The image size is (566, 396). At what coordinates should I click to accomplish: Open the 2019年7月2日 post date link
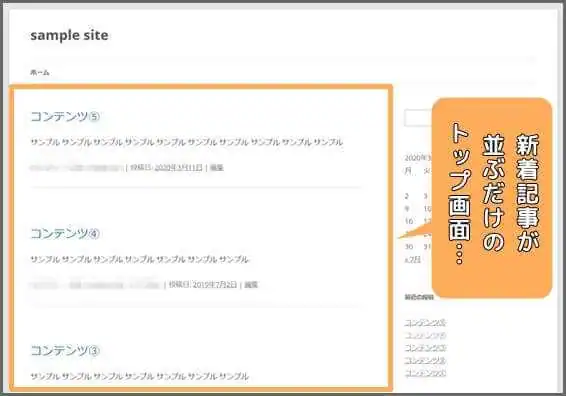pyautogui.click(x=215, y=285)
